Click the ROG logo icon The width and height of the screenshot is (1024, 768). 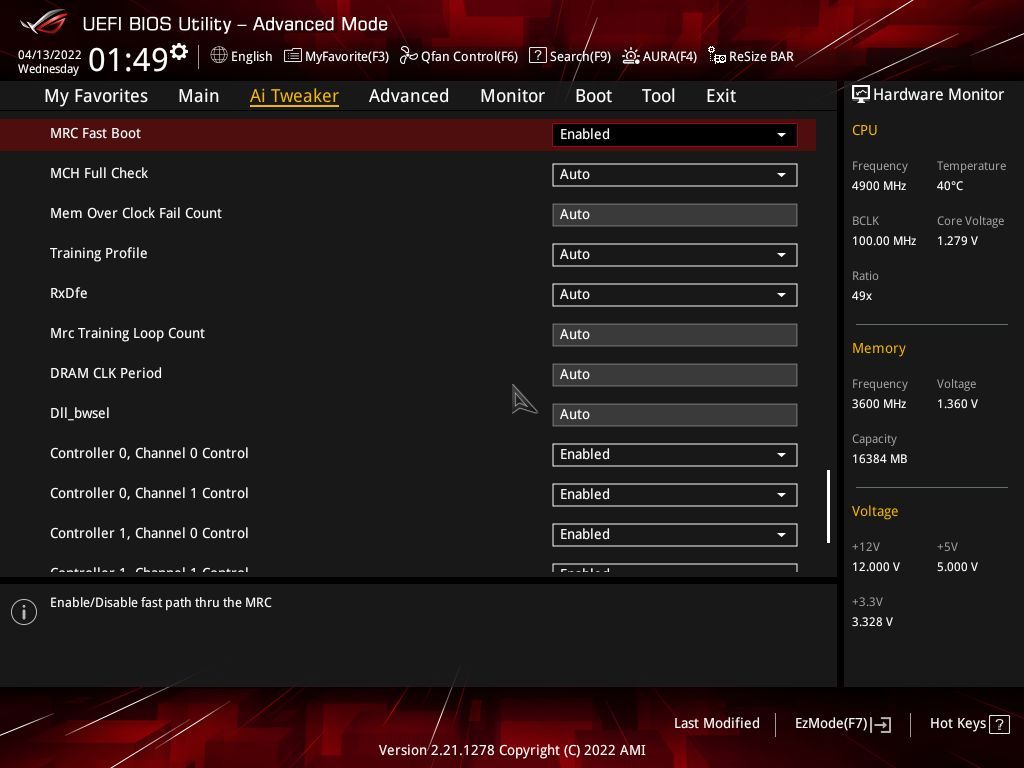coord(44,22)
